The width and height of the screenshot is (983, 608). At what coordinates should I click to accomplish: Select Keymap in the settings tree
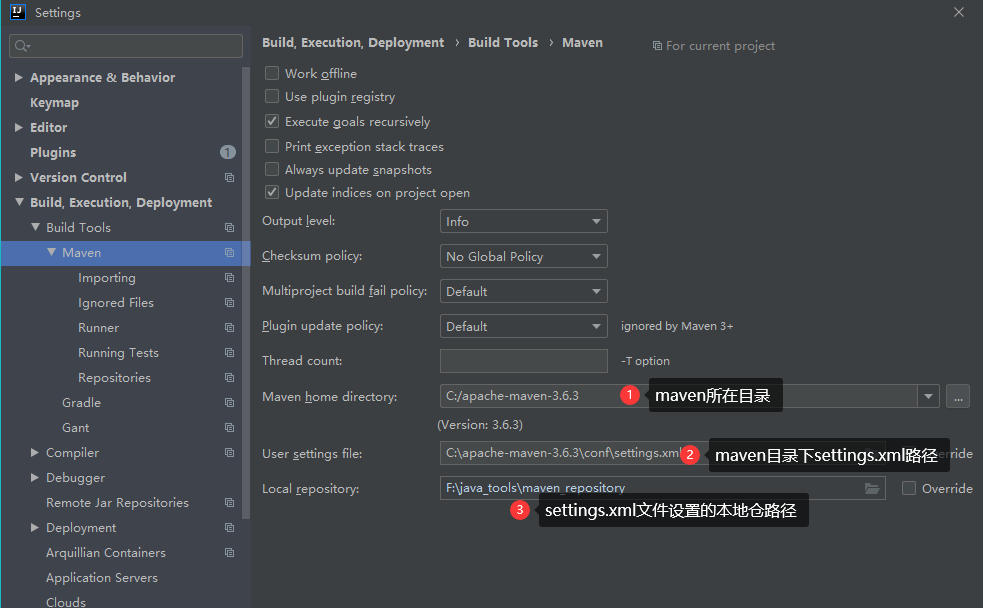[55, 103]
